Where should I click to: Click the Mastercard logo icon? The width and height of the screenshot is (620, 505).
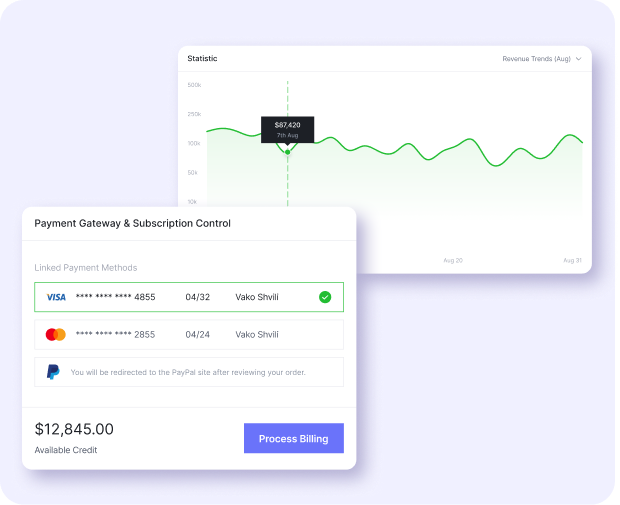pyautogui.click(x=56, y=334)
